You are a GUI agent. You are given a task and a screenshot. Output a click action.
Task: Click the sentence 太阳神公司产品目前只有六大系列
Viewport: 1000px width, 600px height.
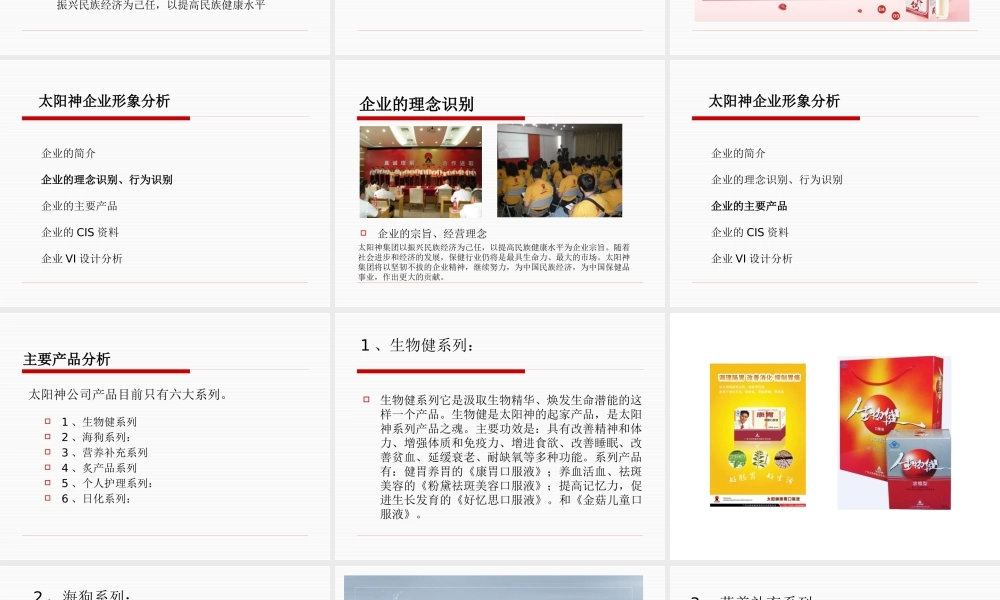tap(128, 394)
